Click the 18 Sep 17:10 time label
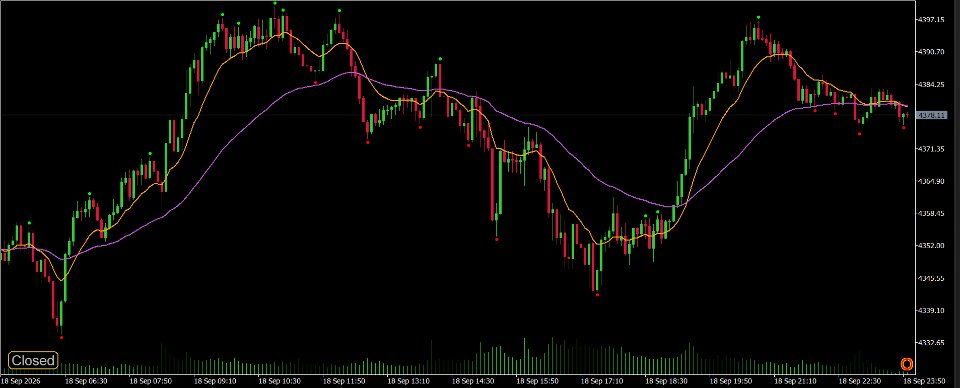The image size is (960, 388). (601, 381)
